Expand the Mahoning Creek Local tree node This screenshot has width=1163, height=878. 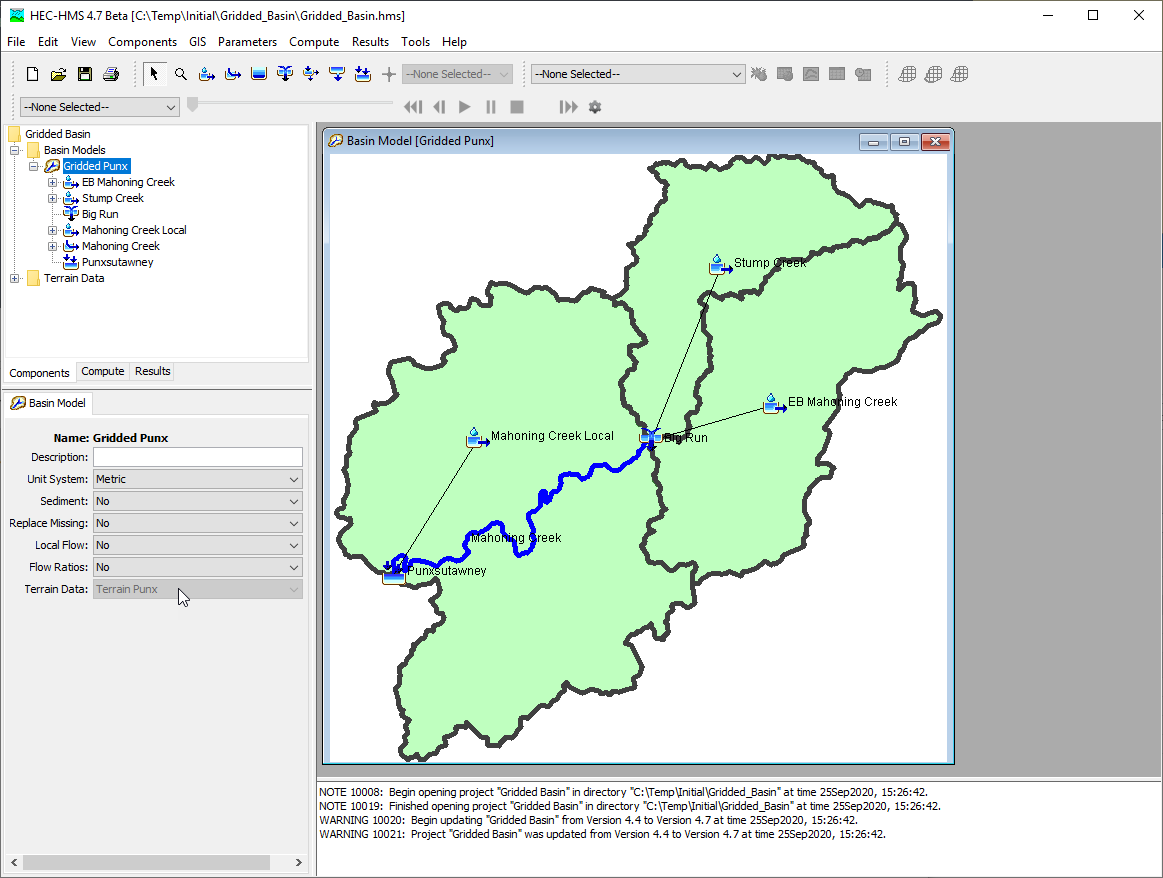point(53,231)
